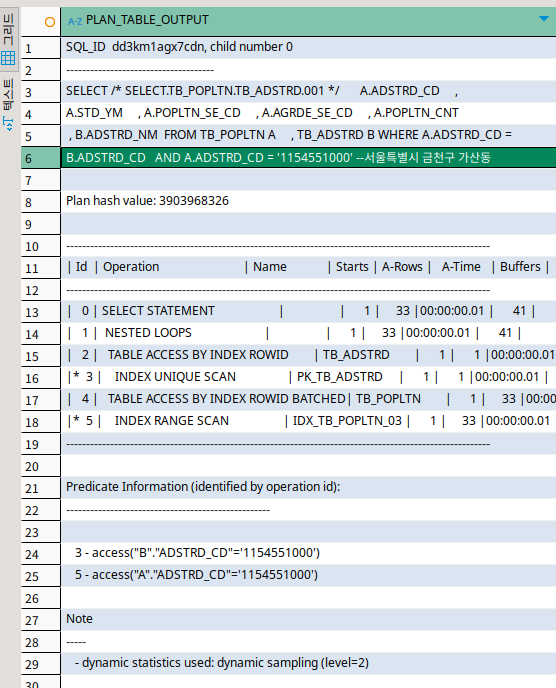Image resolution: width=556 pixels, height=688 pixels.
Task: Click the Predicate Information cell
Action: [308, 487]
